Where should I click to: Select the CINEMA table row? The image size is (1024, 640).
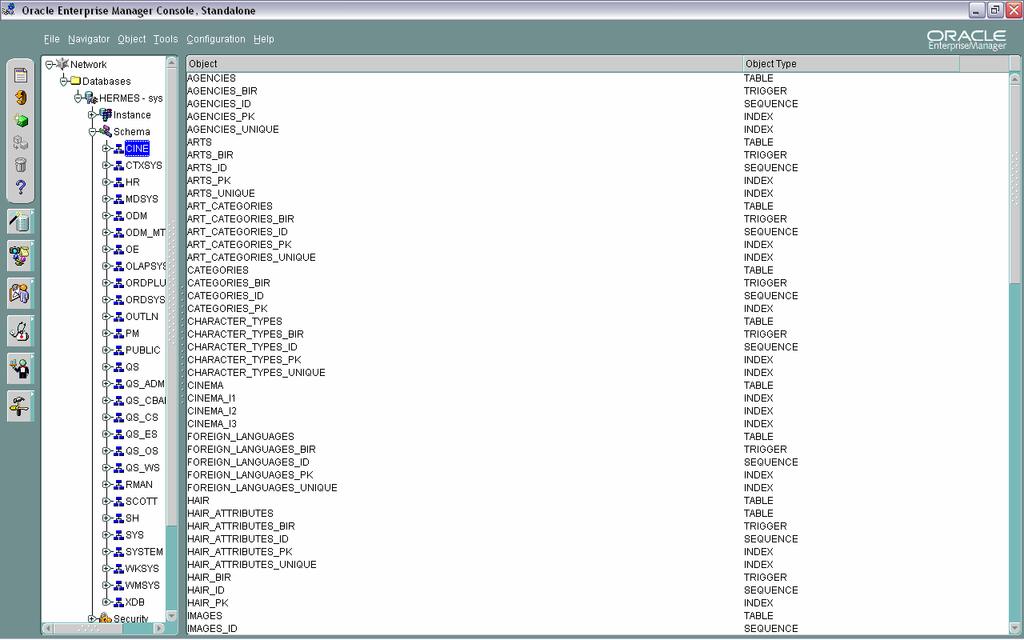tap(598, 385)
